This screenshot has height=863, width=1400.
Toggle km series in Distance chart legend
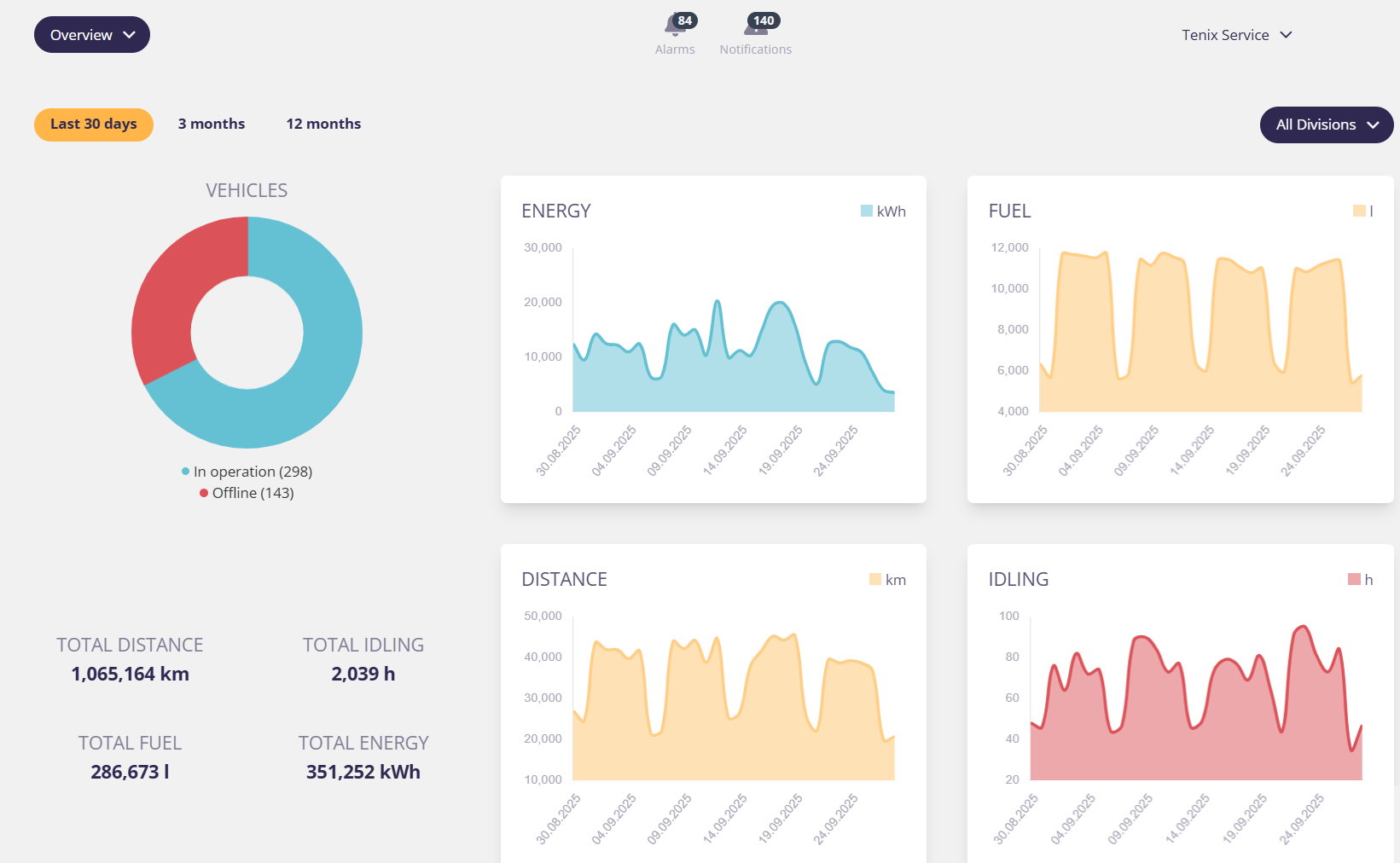click(887, 580)
